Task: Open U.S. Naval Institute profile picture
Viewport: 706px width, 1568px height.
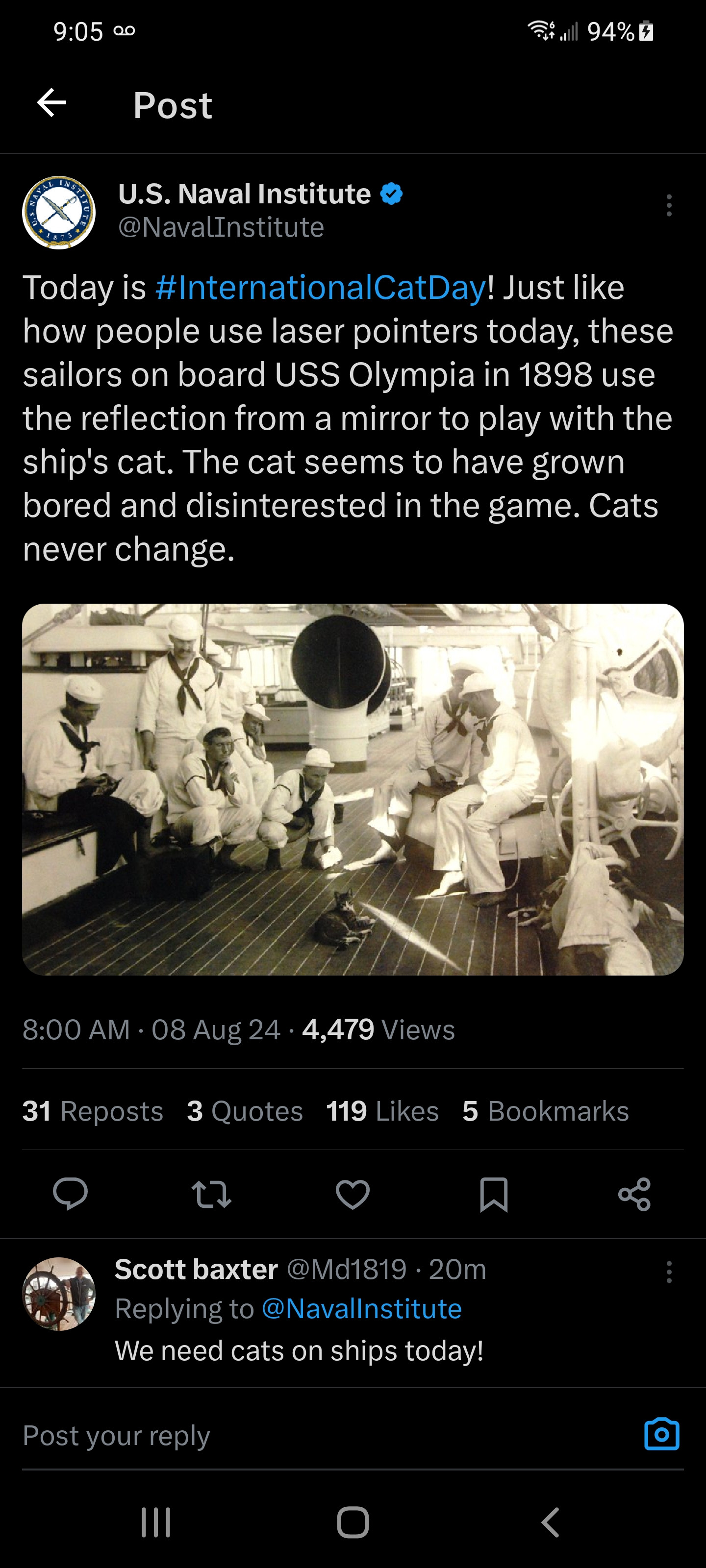Action: 59,213
